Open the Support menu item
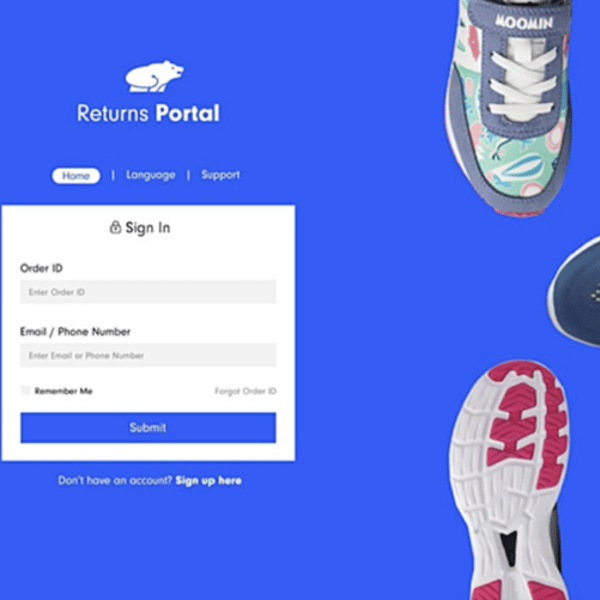This screenshot has height=600, width=600. 220,175
